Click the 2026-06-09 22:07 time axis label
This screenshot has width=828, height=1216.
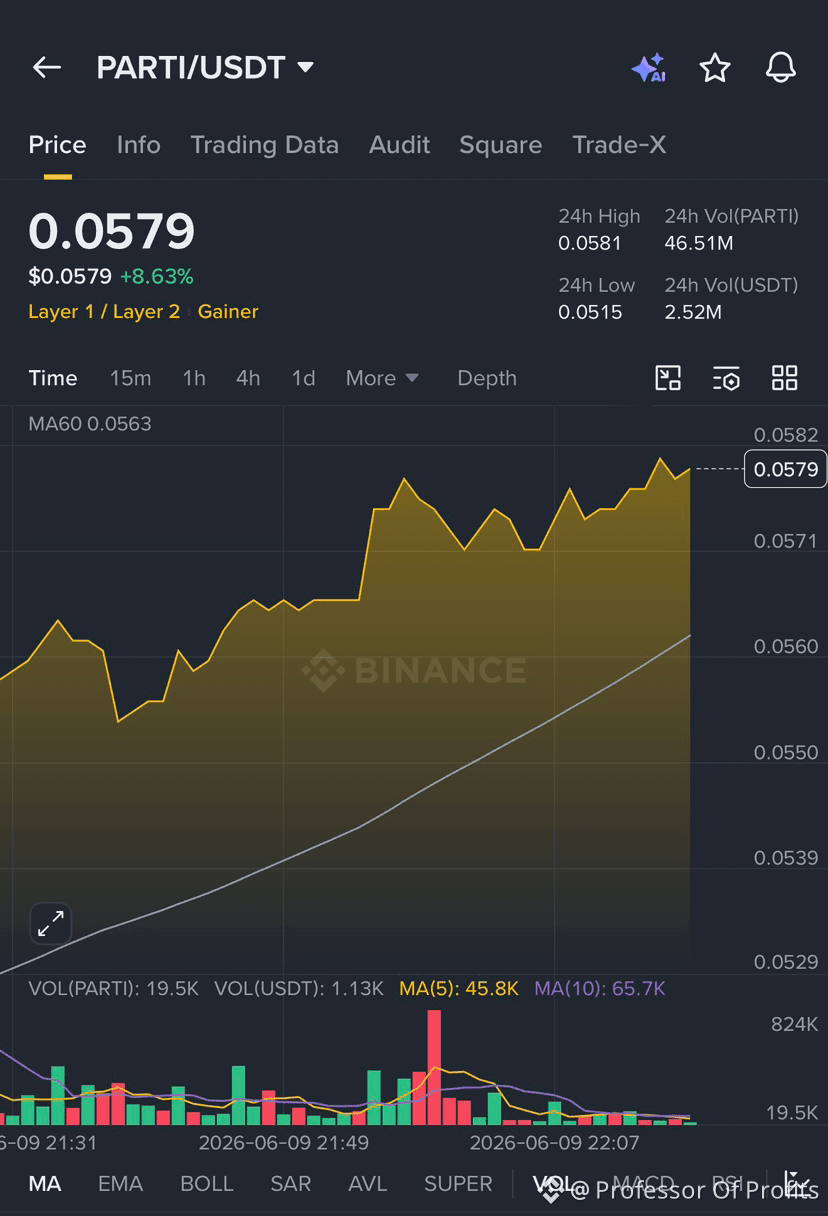click(x=555, y=1142)
